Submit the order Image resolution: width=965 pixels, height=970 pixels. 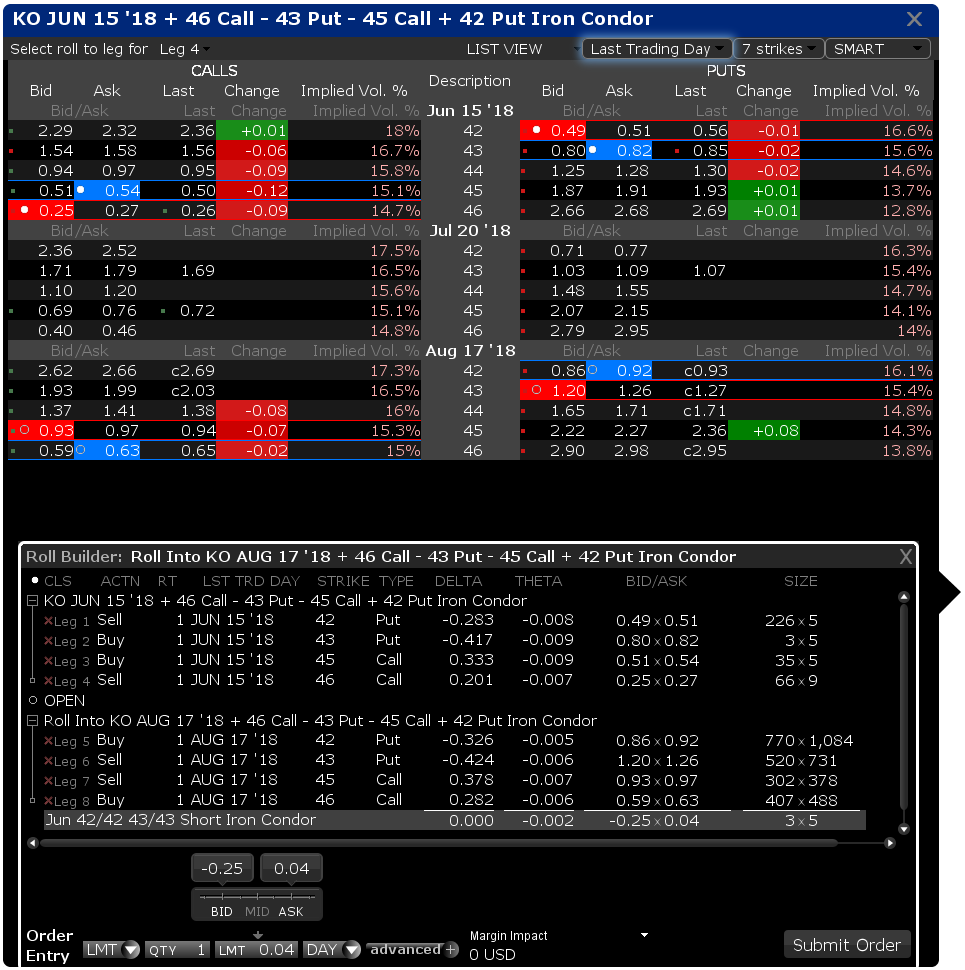coord(847,945)
